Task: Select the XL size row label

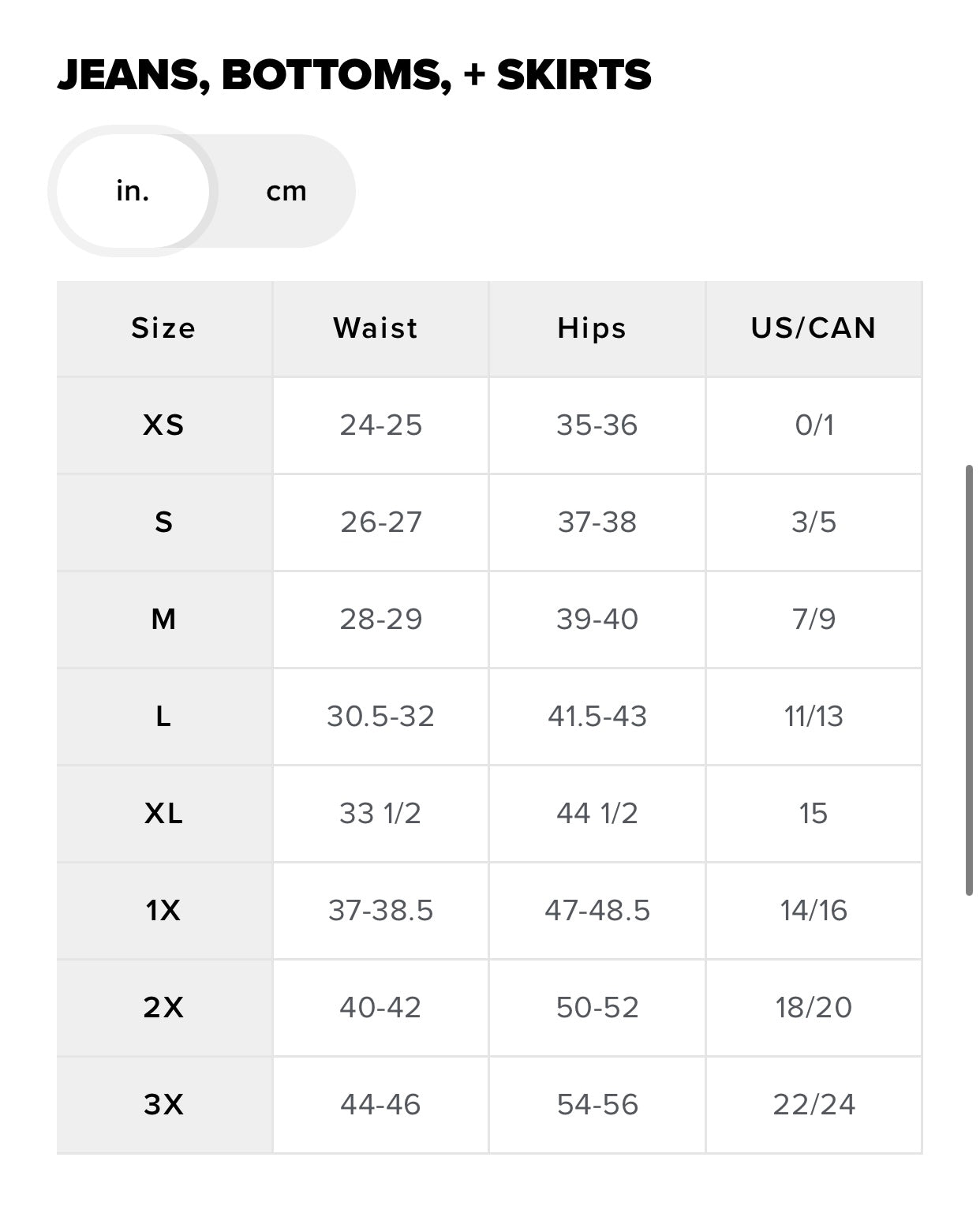Action: point(163,814)
